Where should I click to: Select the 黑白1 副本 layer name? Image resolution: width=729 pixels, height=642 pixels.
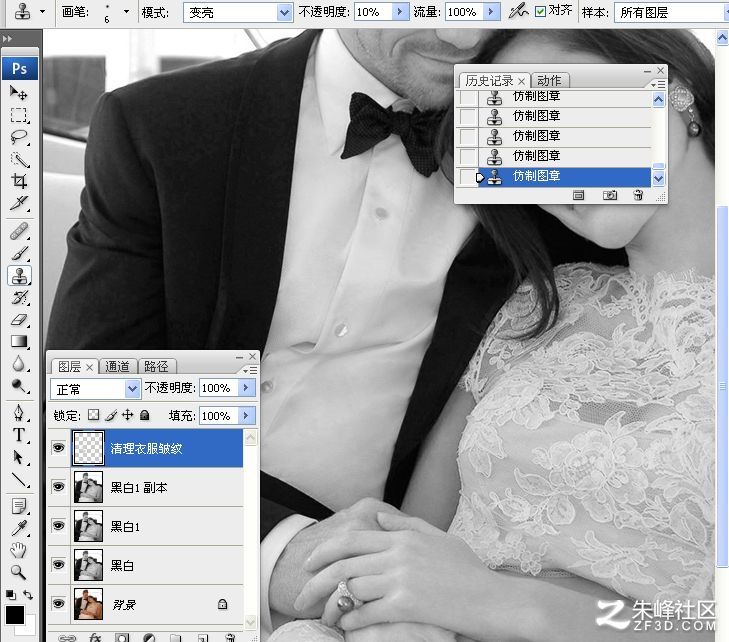tap(139, 487)
